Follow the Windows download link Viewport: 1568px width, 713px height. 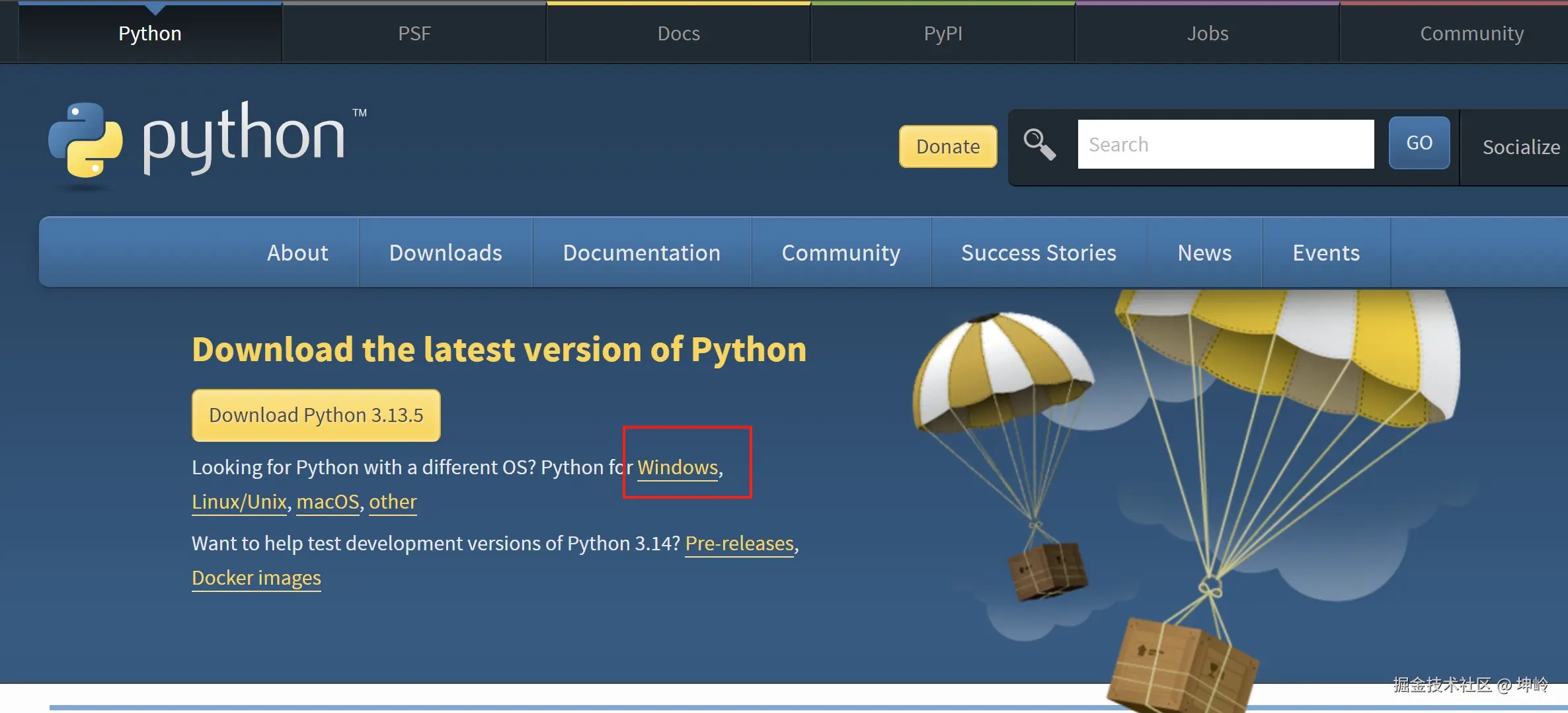pyautogui.click(x=677, y=467)
